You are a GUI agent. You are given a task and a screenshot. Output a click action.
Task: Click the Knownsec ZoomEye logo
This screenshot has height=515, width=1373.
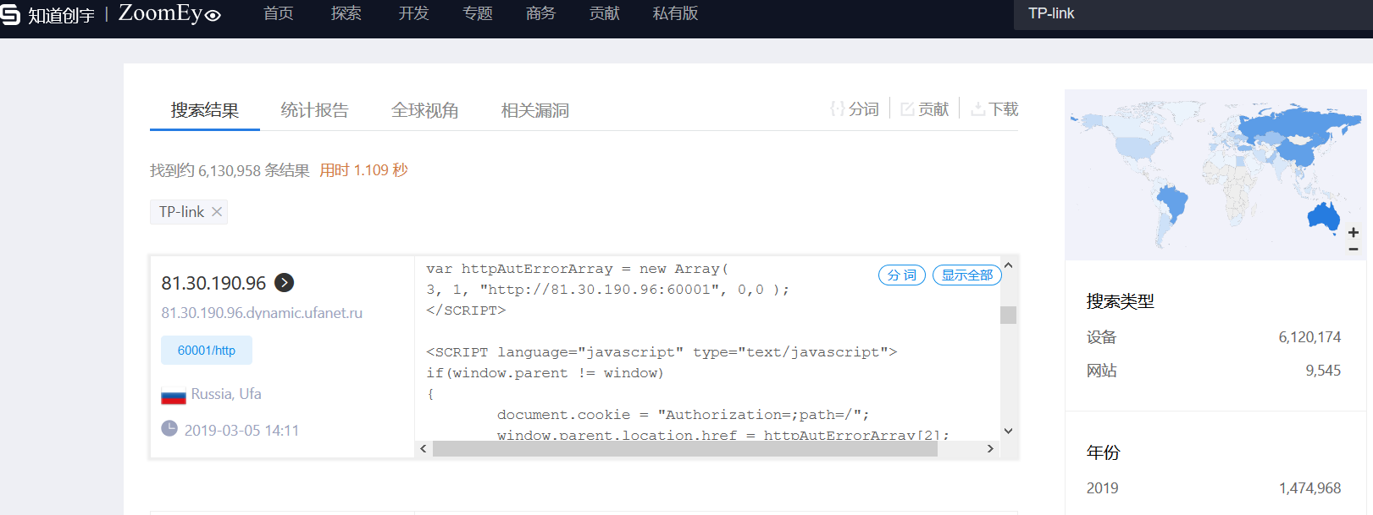click(x=110, y=14)
